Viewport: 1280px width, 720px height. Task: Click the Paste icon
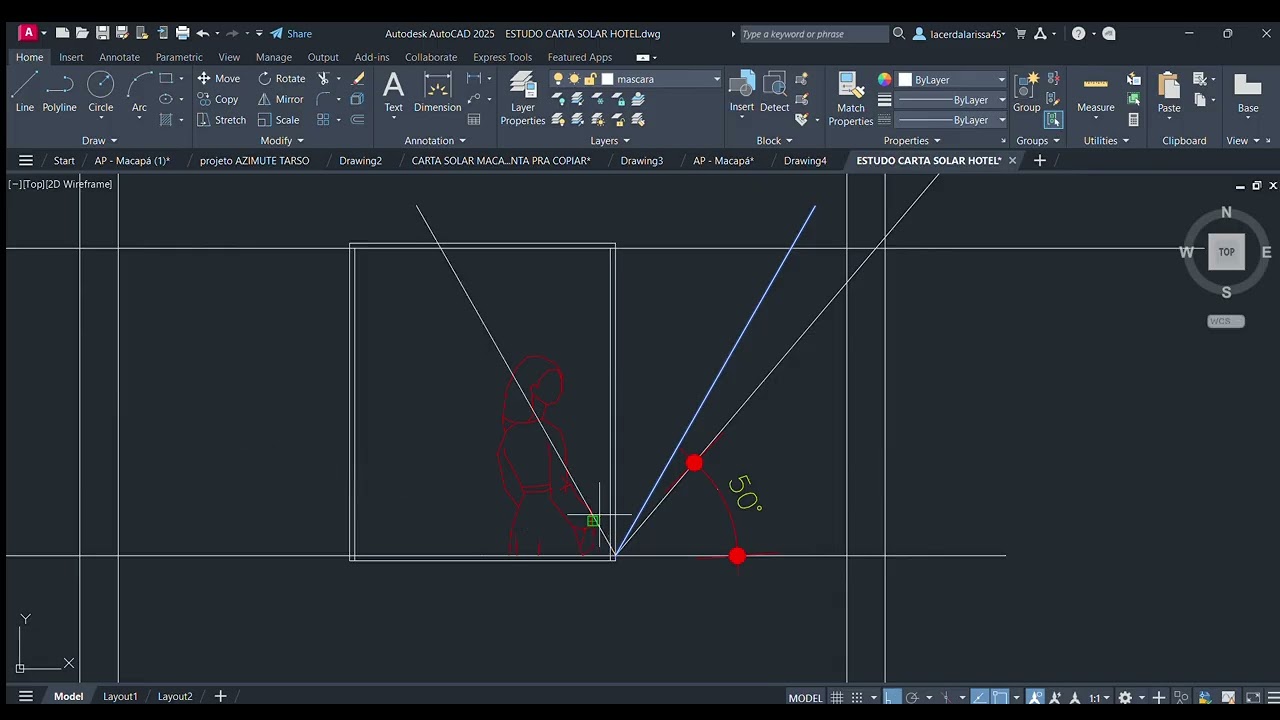(x=1169, y=92)
